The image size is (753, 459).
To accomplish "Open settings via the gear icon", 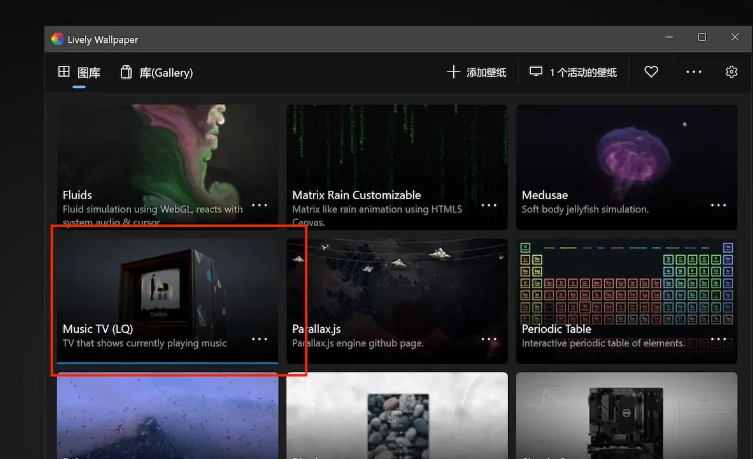I will (731, 72).
